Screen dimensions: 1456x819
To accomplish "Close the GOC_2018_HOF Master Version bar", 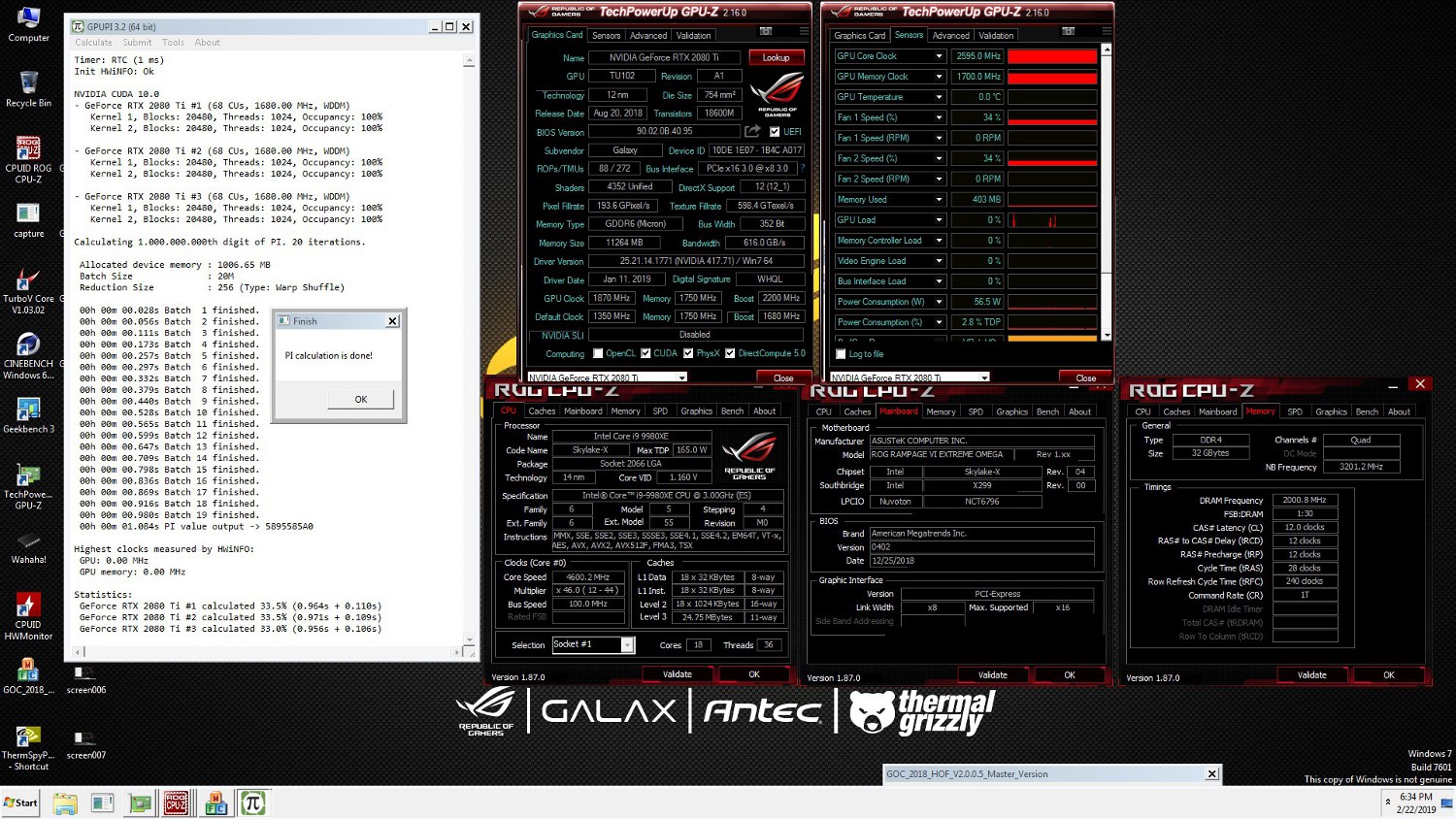I will (1211, 773).
